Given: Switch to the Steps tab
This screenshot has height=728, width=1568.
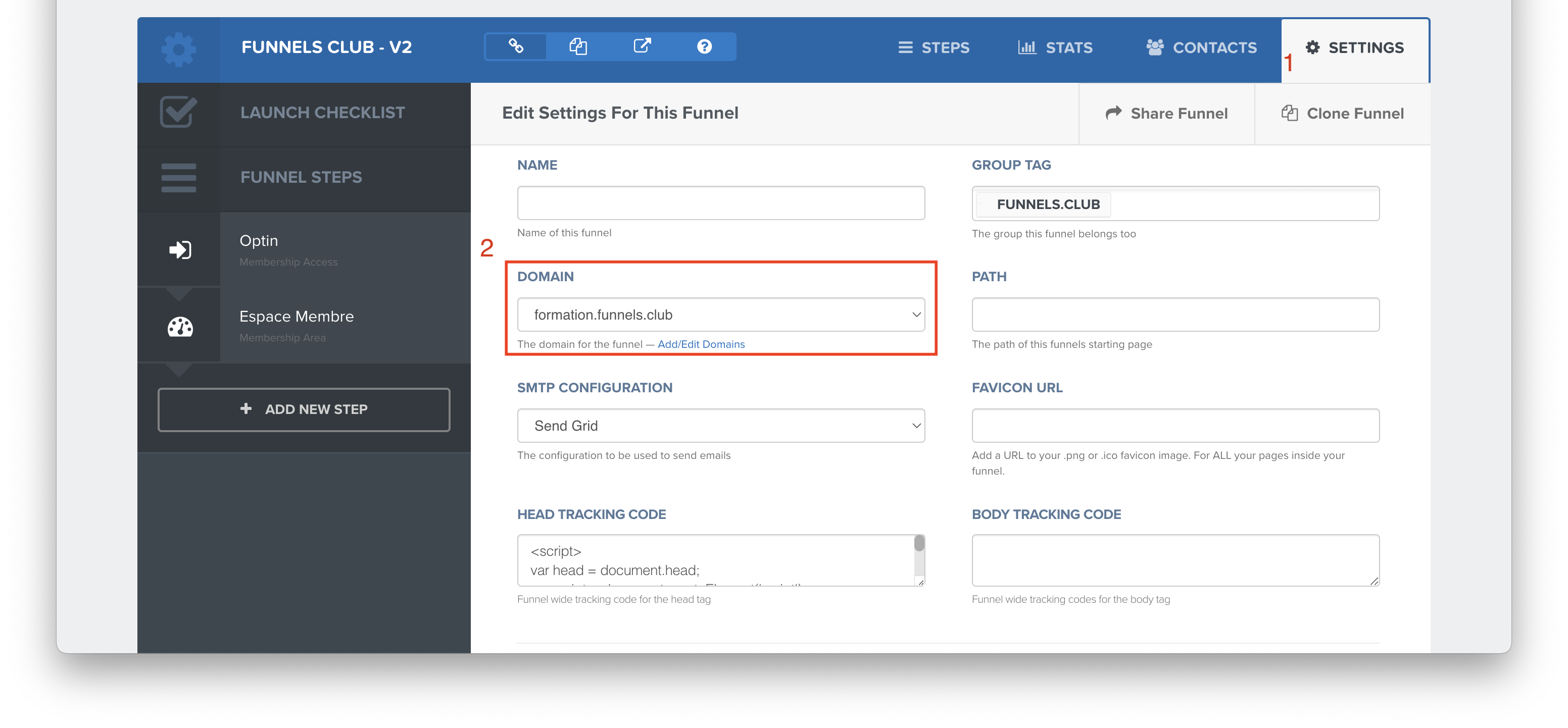Looking at the screenshot, I should pyautogui.click(x=934, y=47).
